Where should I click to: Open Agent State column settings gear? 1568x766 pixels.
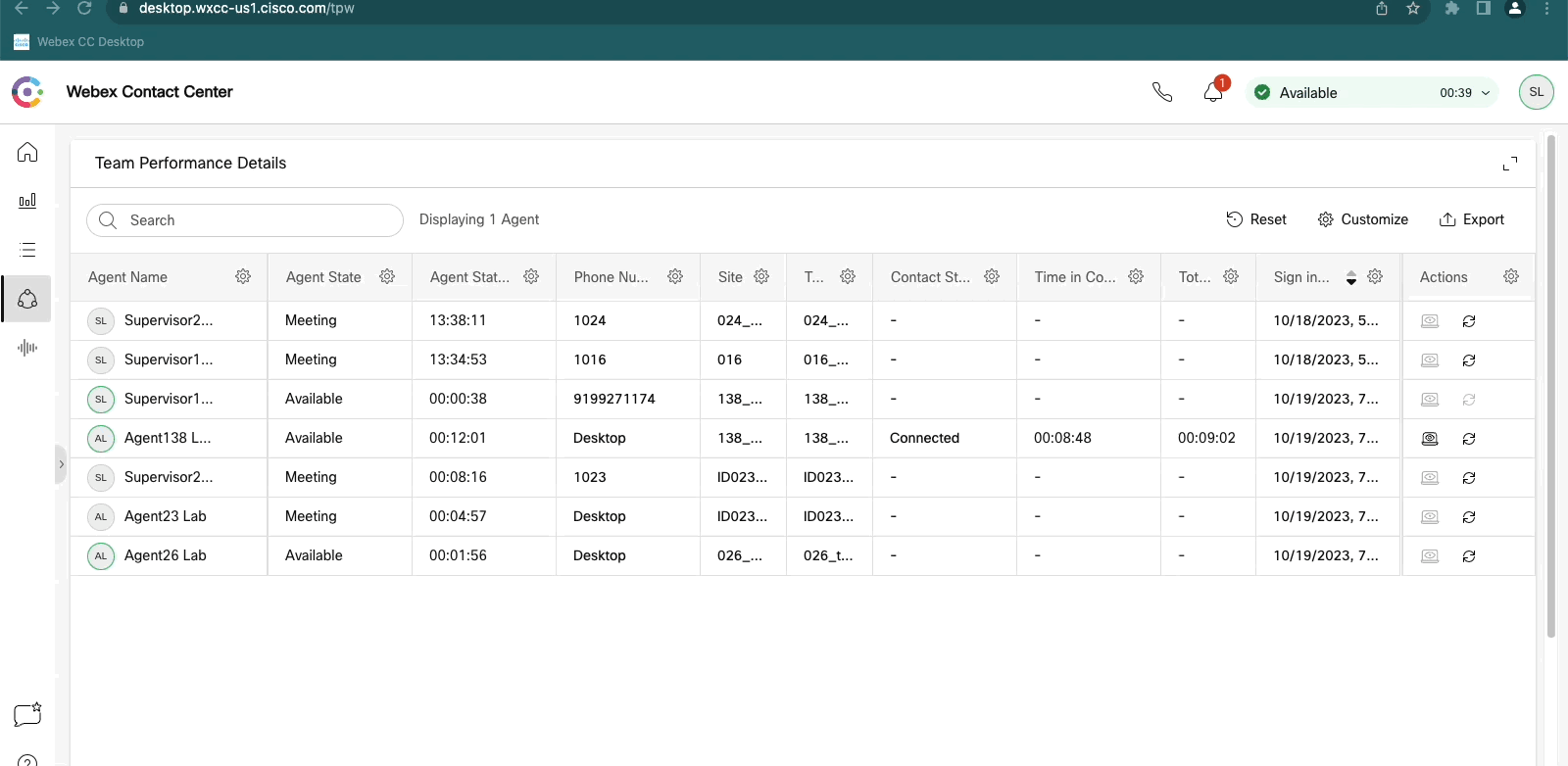pyautogui.click(x=387, y=277)
